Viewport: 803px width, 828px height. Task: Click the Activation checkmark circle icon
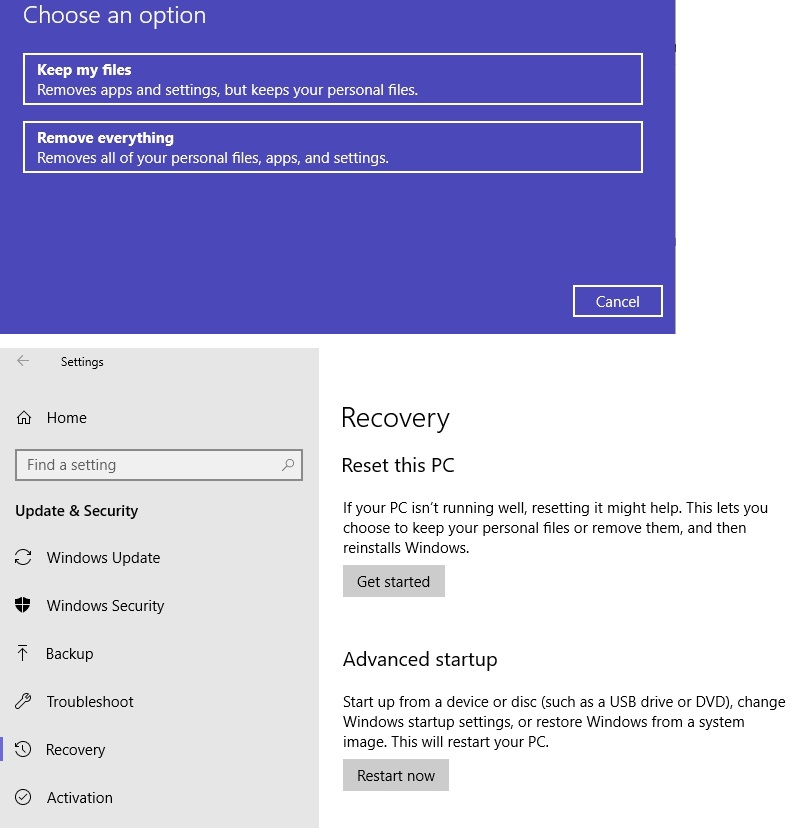(x=23, y=797)
